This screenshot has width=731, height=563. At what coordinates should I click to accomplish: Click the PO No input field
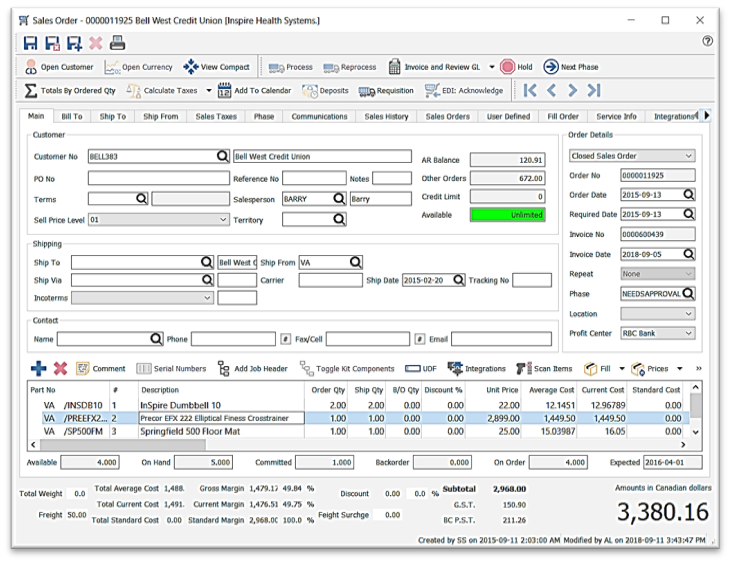[x=158, y=178]
